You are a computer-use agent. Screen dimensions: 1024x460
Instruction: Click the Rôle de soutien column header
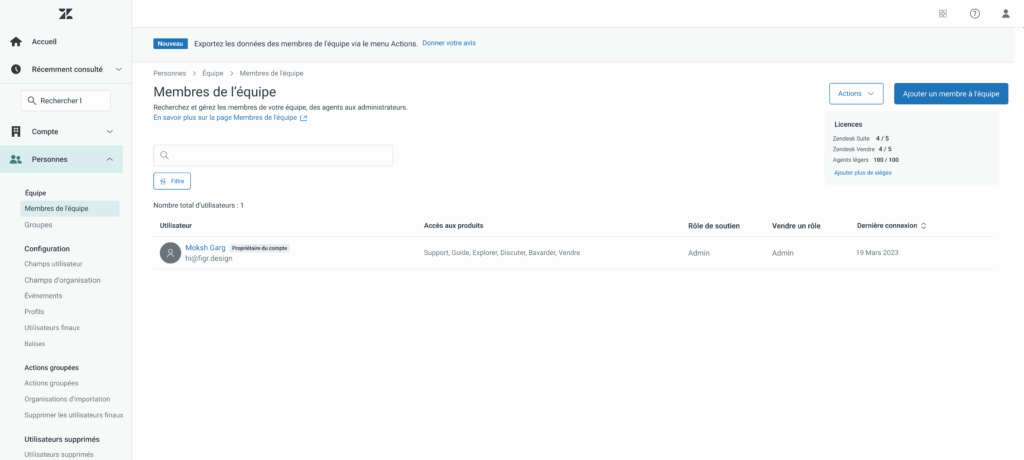pyautogui.click(x=714, y=225)
